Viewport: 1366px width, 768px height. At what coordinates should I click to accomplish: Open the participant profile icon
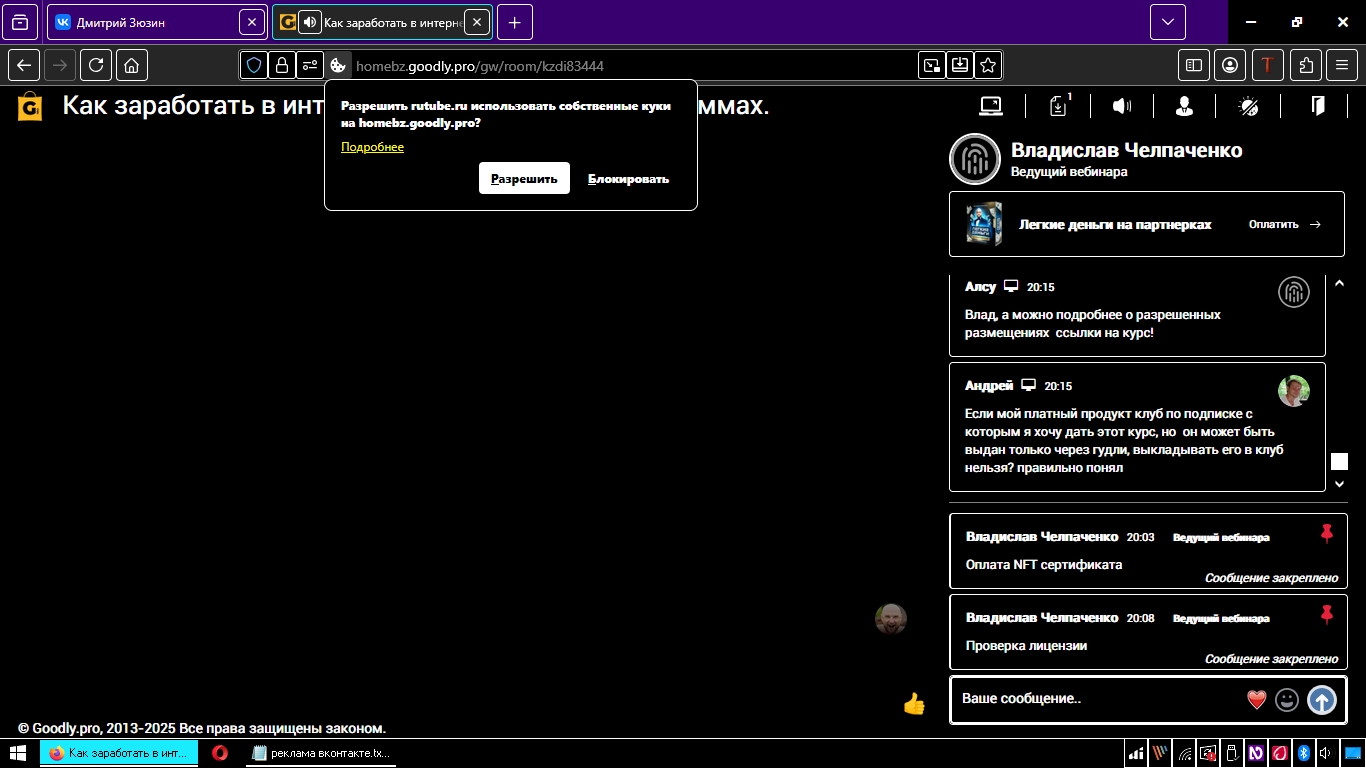click(x=1184, y=106)
